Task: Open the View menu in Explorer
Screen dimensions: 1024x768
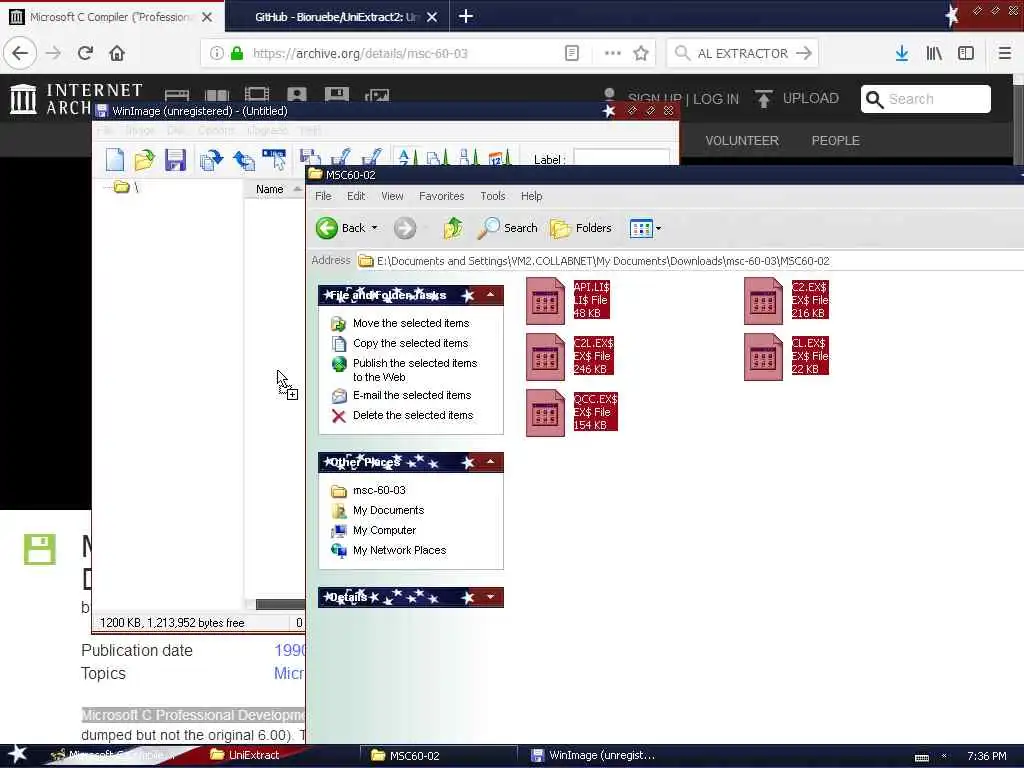Action: tap(392, 196)
